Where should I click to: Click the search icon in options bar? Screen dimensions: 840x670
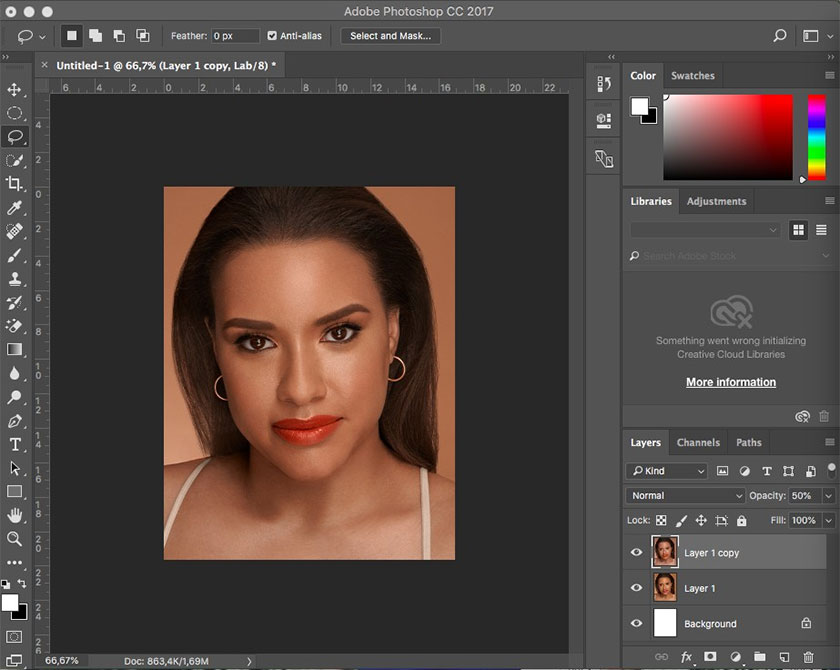[x=780, y=36]
